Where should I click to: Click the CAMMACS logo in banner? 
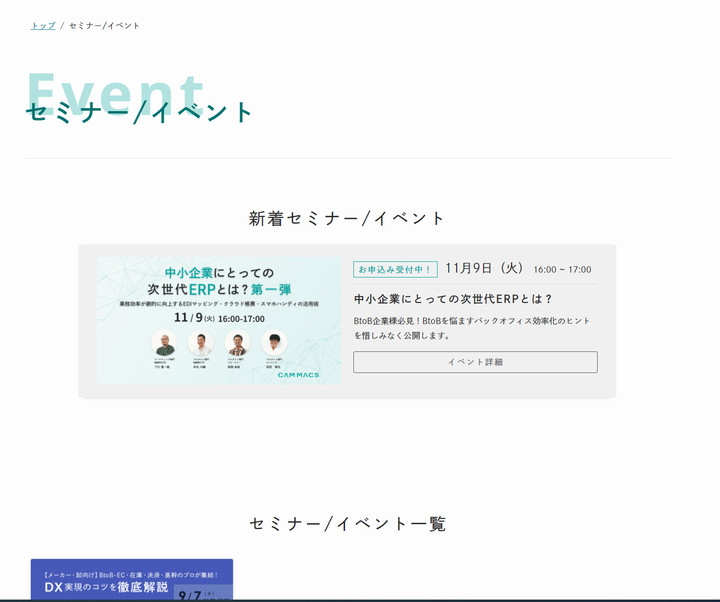(x=298, y=375)
